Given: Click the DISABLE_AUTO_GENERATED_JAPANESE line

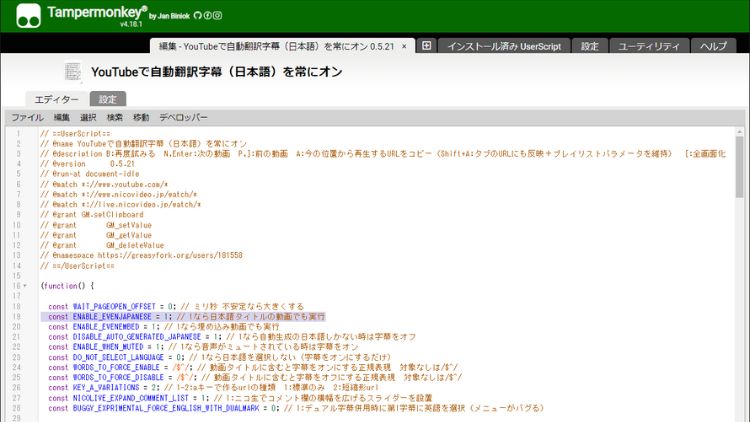Looking at the screenshot, I should click(x=232, y=337).
